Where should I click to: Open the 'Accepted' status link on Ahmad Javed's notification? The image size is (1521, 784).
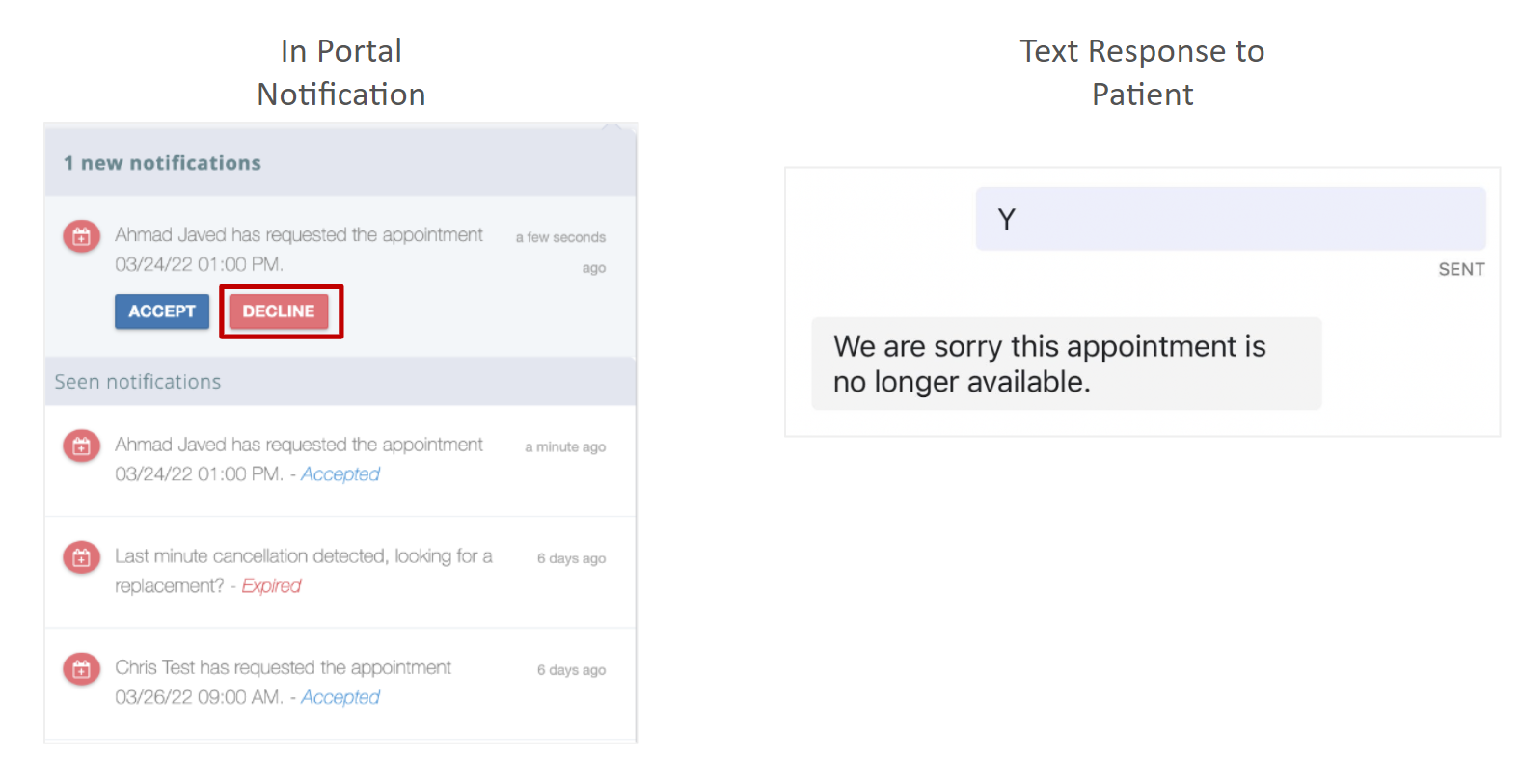pos(340,473)
